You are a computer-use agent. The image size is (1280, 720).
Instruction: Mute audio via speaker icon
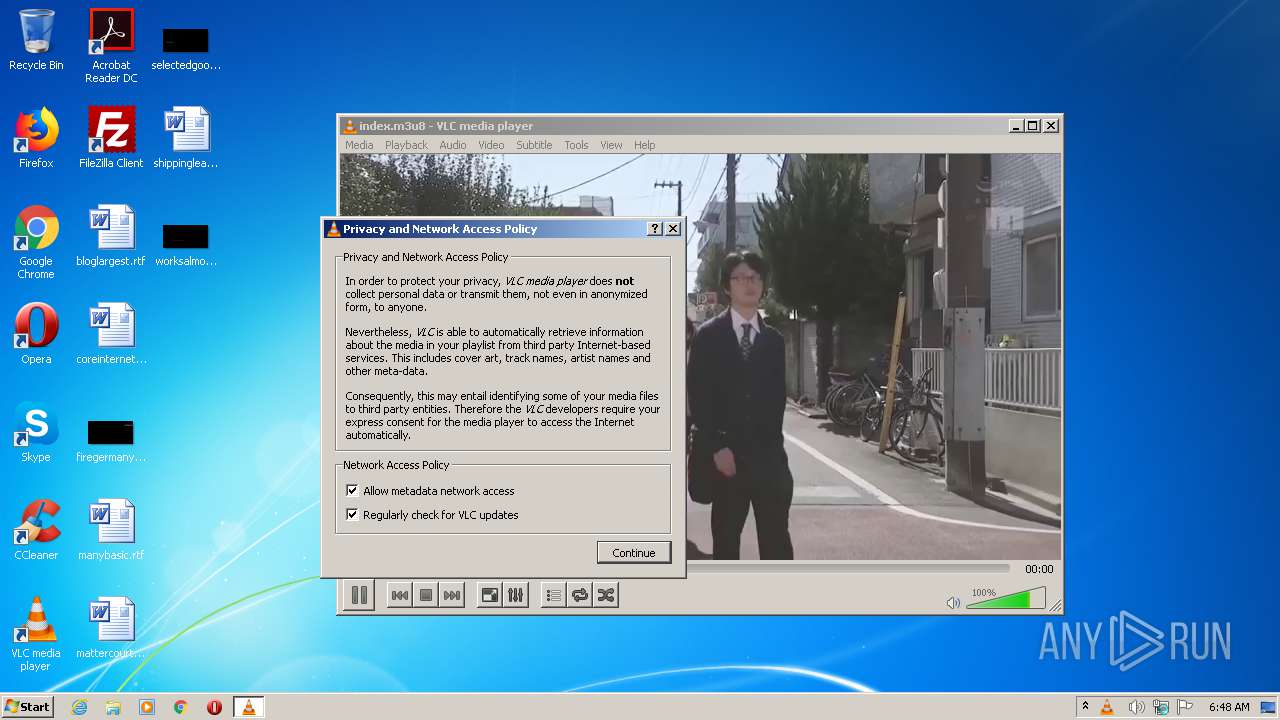tap(953, 602)
